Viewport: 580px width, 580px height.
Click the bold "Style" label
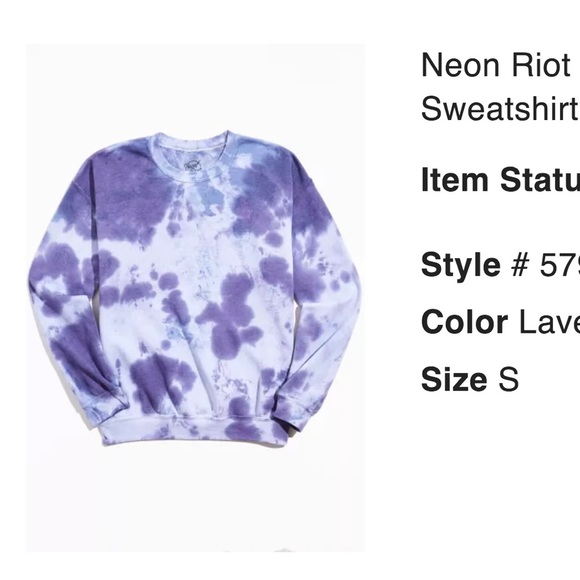(x=461, y=264)
